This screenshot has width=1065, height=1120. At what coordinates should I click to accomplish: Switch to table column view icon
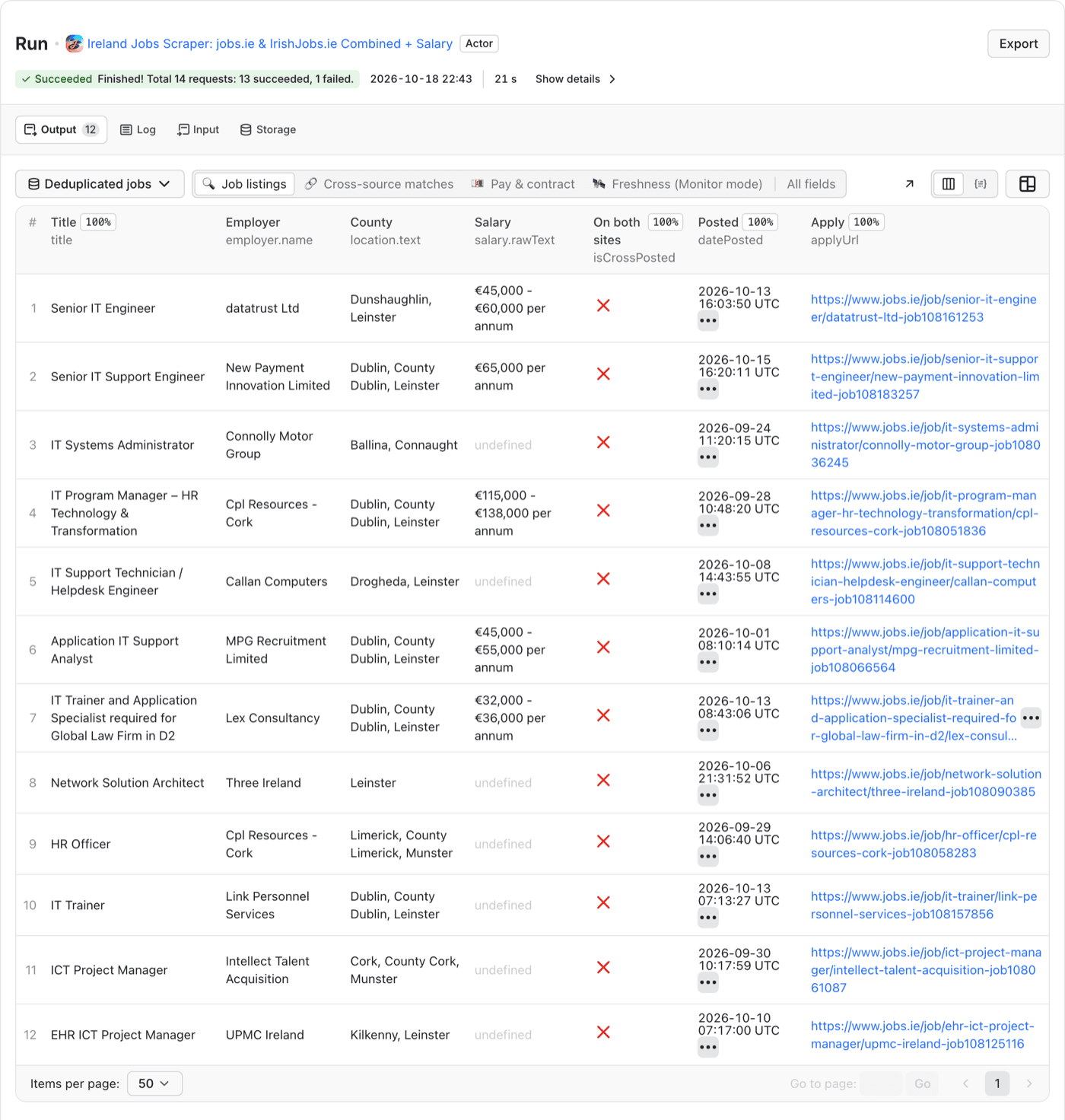[949, 184]
